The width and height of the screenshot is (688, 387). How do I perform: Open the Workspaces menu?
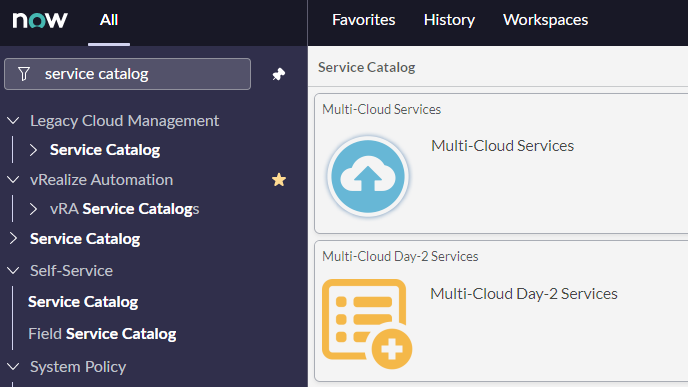click(x=545, y=20)
